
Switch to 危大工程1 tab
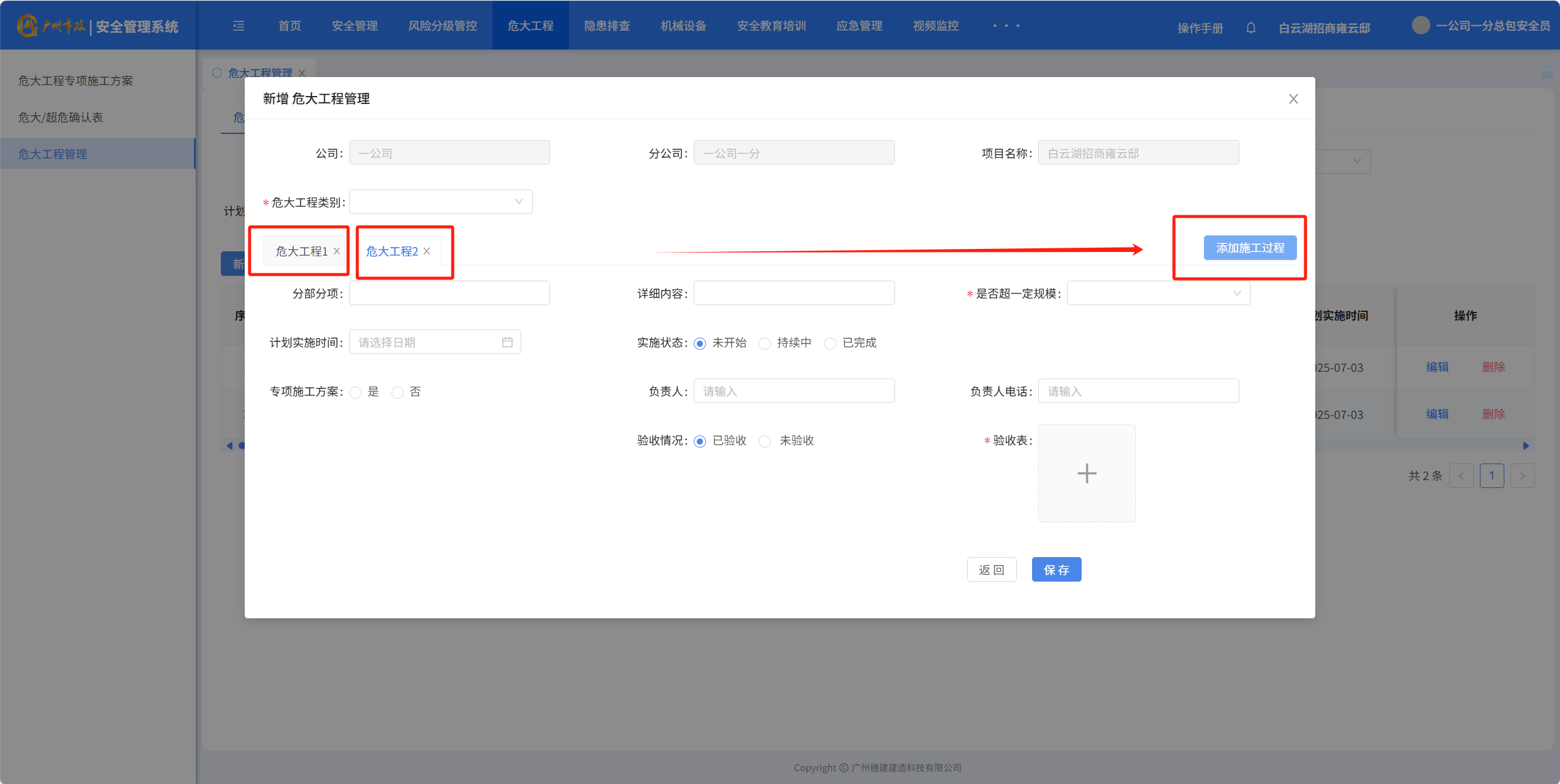coord(301,251)
